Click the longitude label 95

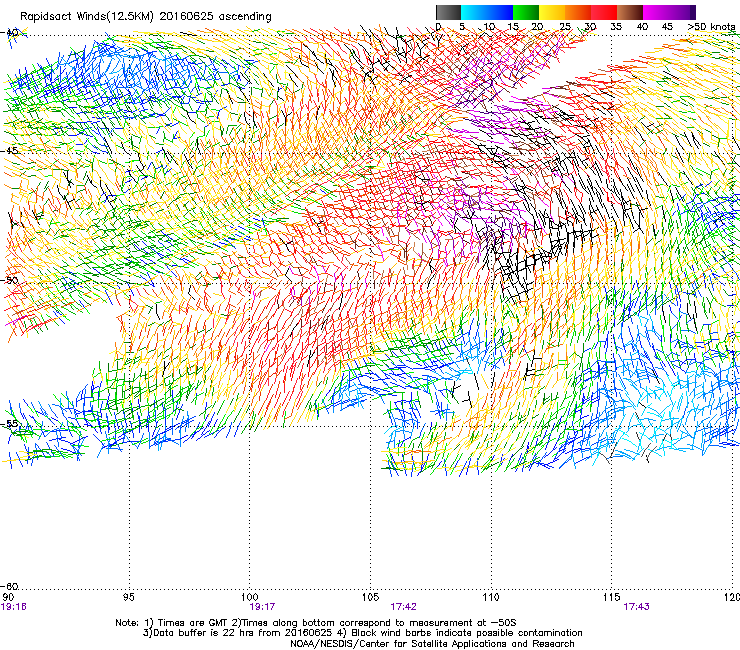click(128, 598)
